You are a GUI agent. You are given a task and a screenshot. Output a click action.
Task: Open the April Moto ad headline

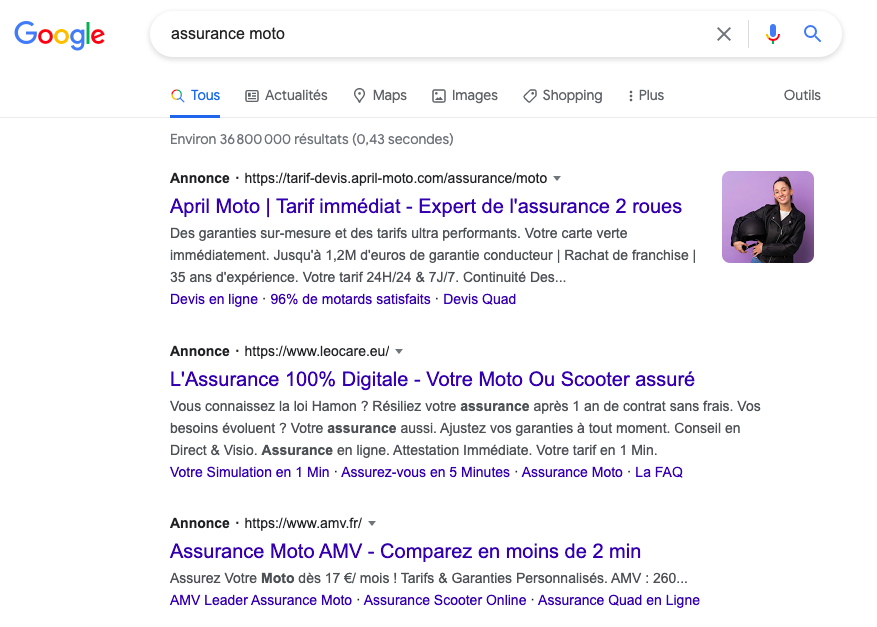(426, 206)
